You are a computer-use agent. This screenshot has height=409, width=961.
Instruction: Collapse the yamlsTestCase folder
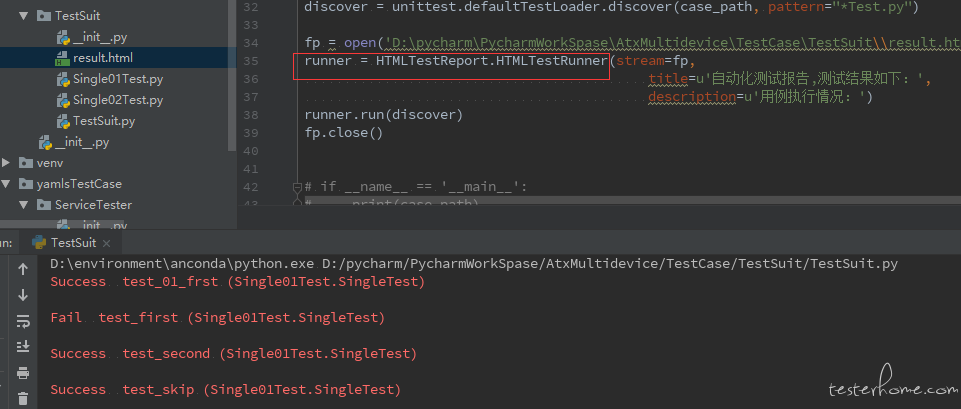tap(6, 184)
